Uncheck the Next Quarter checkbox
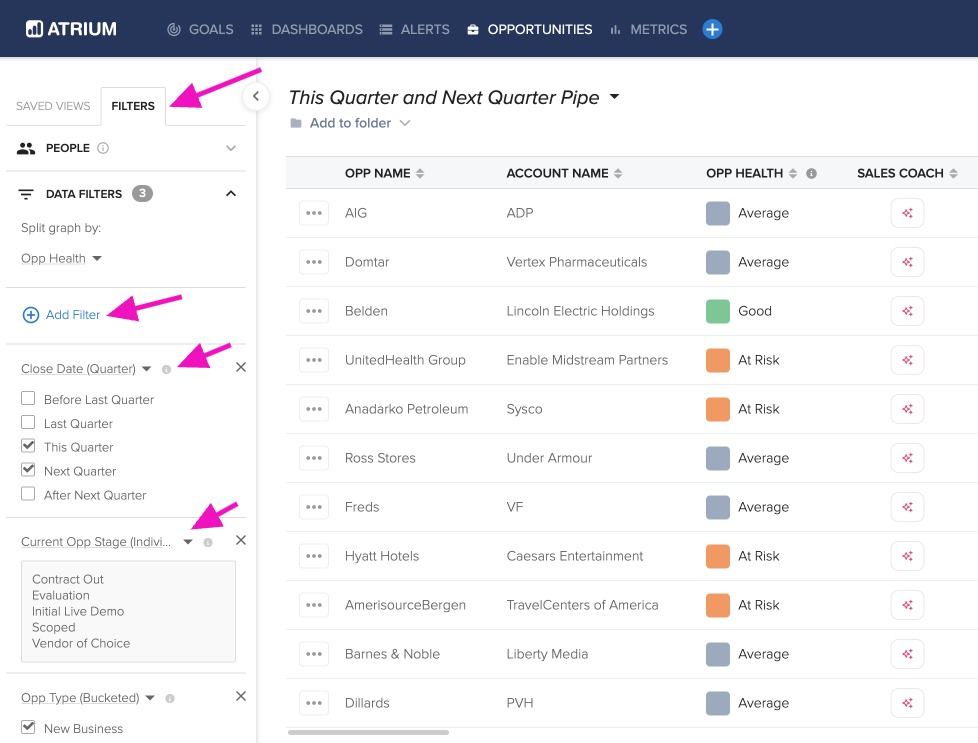The width and height of the screenshot is (978, 743). tap(28, 470)
